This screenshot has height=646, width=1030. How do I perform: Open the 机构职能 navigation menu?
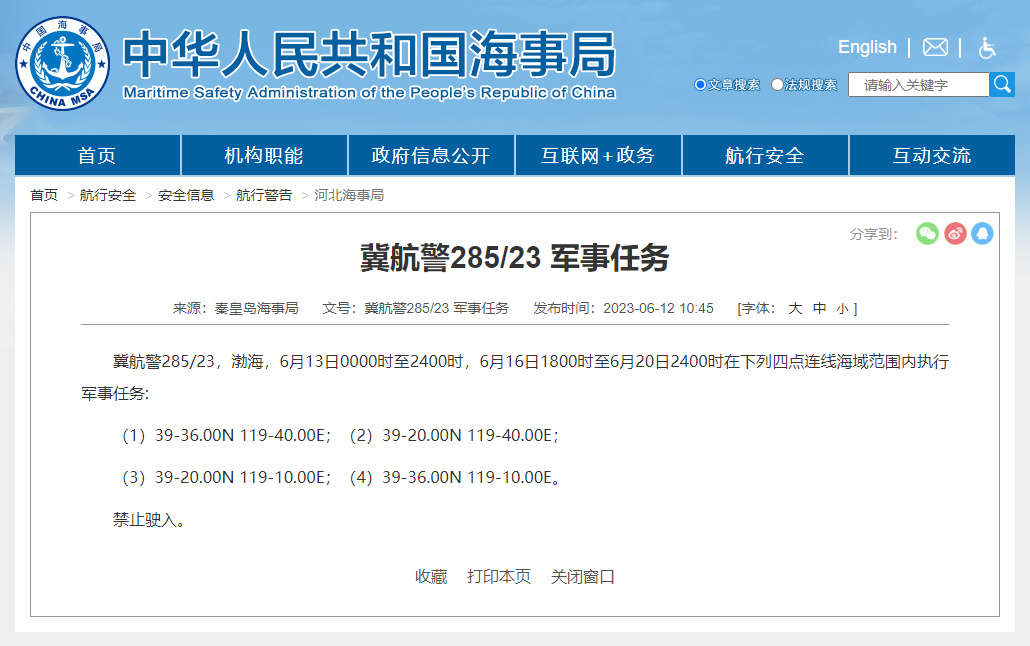click(264, 156)
